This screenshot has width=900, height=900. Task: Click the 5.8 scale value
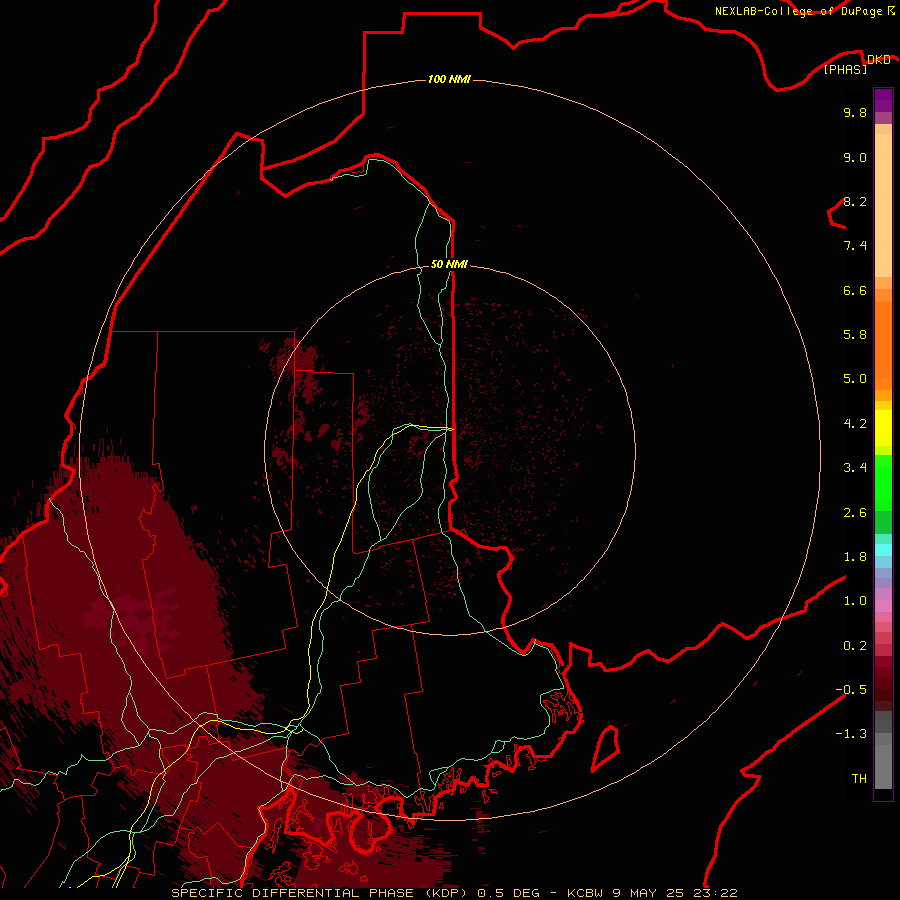[855, 334]
